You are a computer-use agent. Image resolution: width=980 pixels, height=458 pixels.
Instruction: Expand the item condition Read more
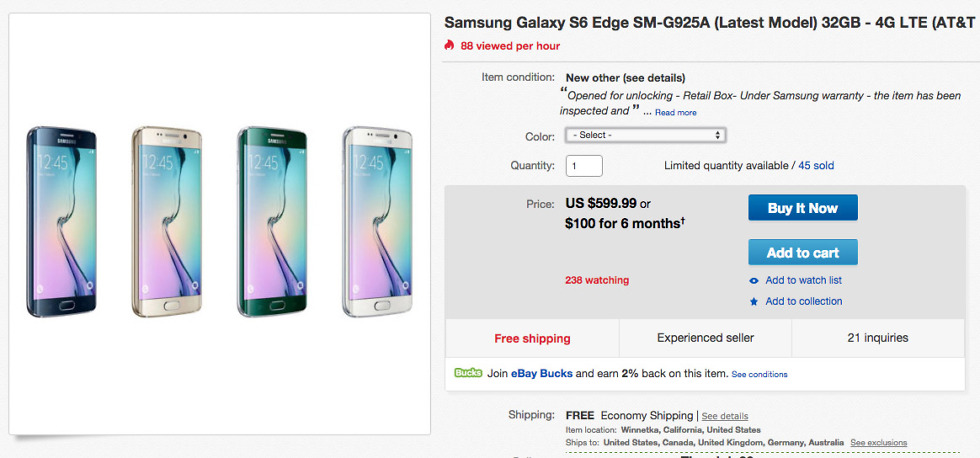point(676,113)
